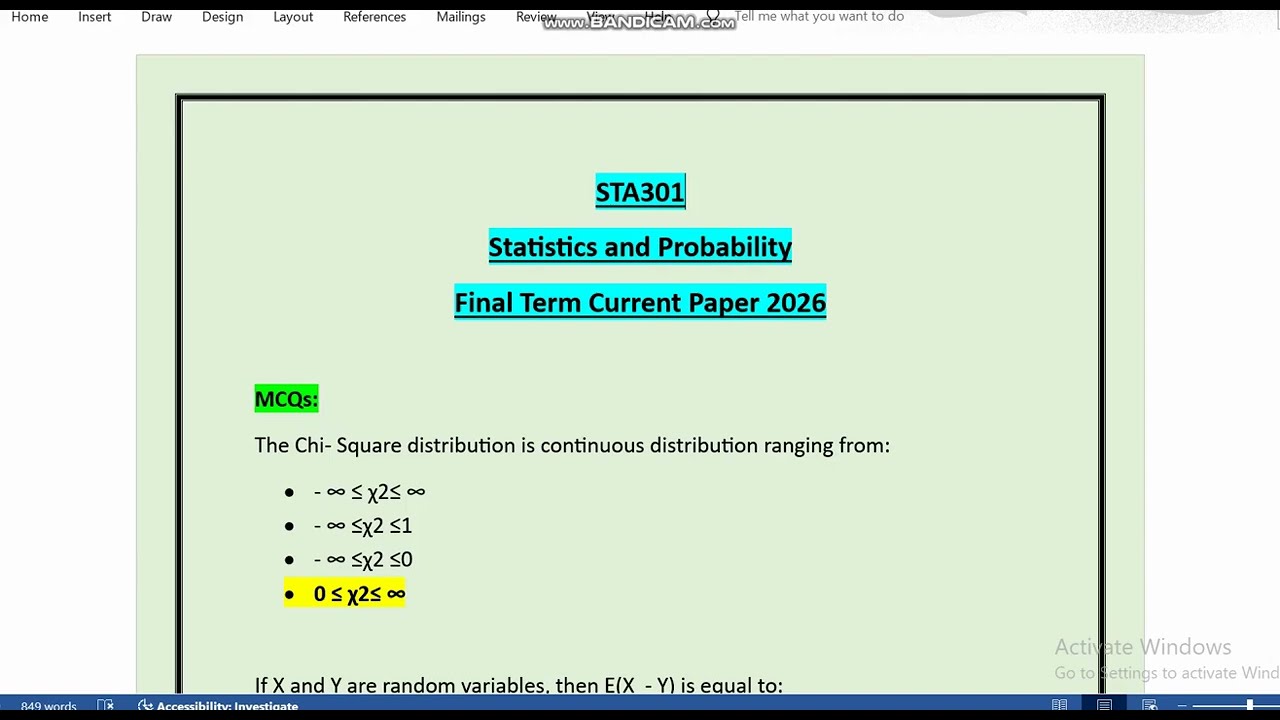
Task: Click the Chi-Square distribution question line
Action: click(x=572, y=445)
